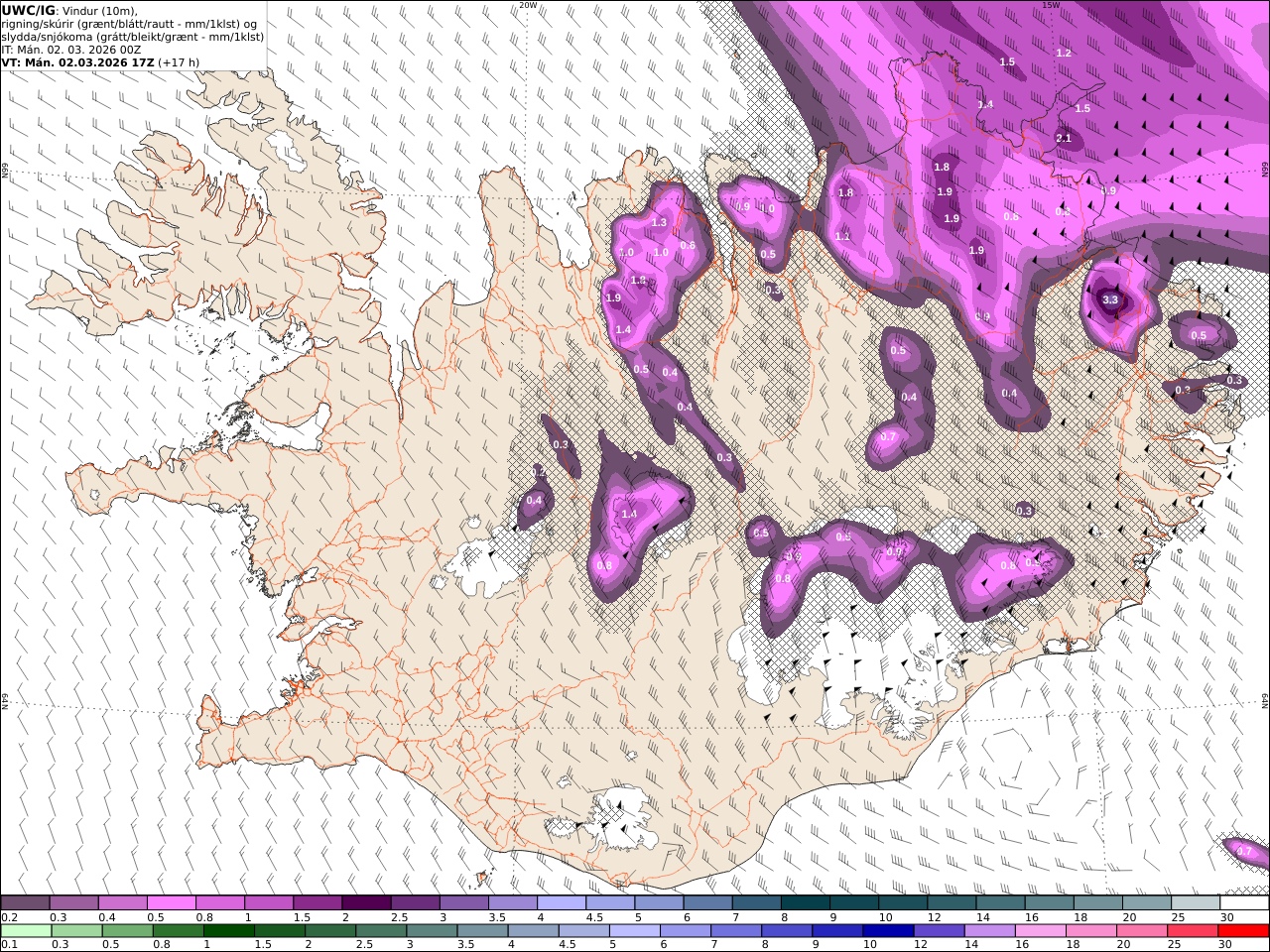Click the '15W' longitude label
This screenshot has width=1270, height=952.
pos(1050,5)
